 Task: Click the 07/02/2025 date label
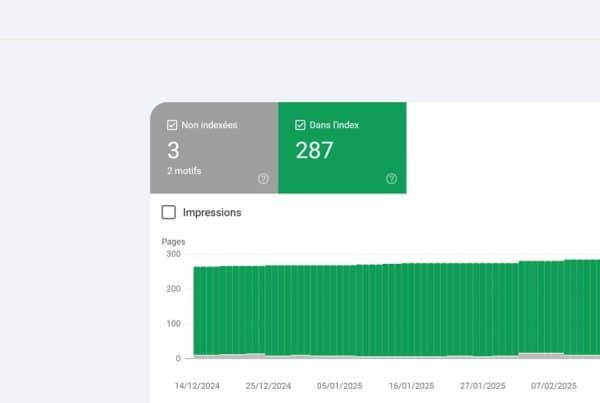tap(554, 386)
